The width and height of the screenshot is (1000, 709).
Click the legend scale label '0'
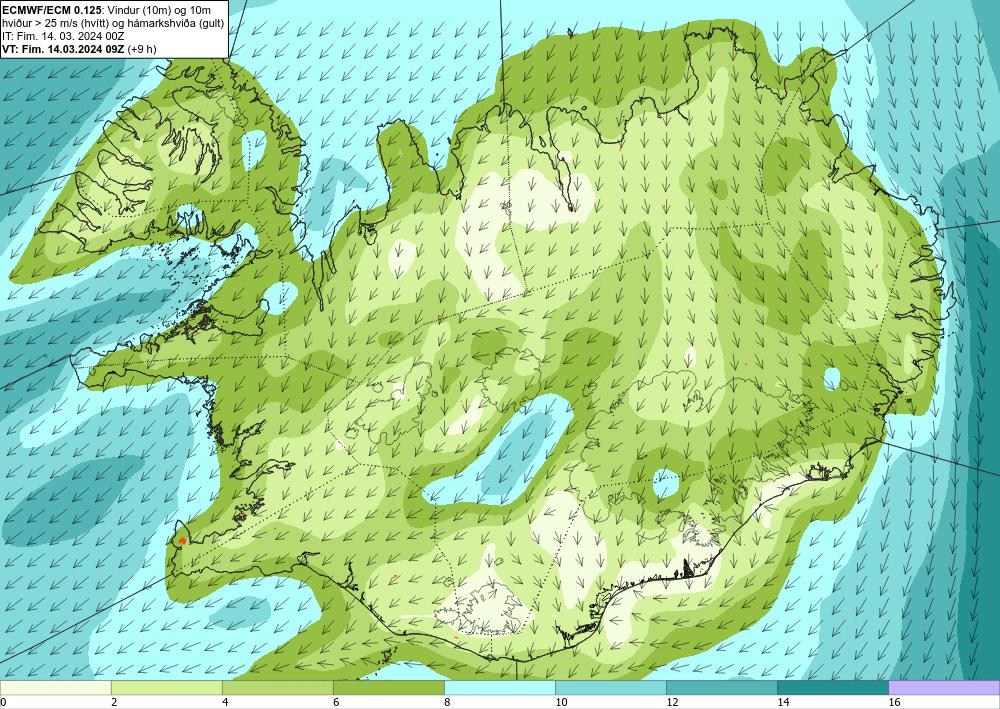tap(3, 702)
